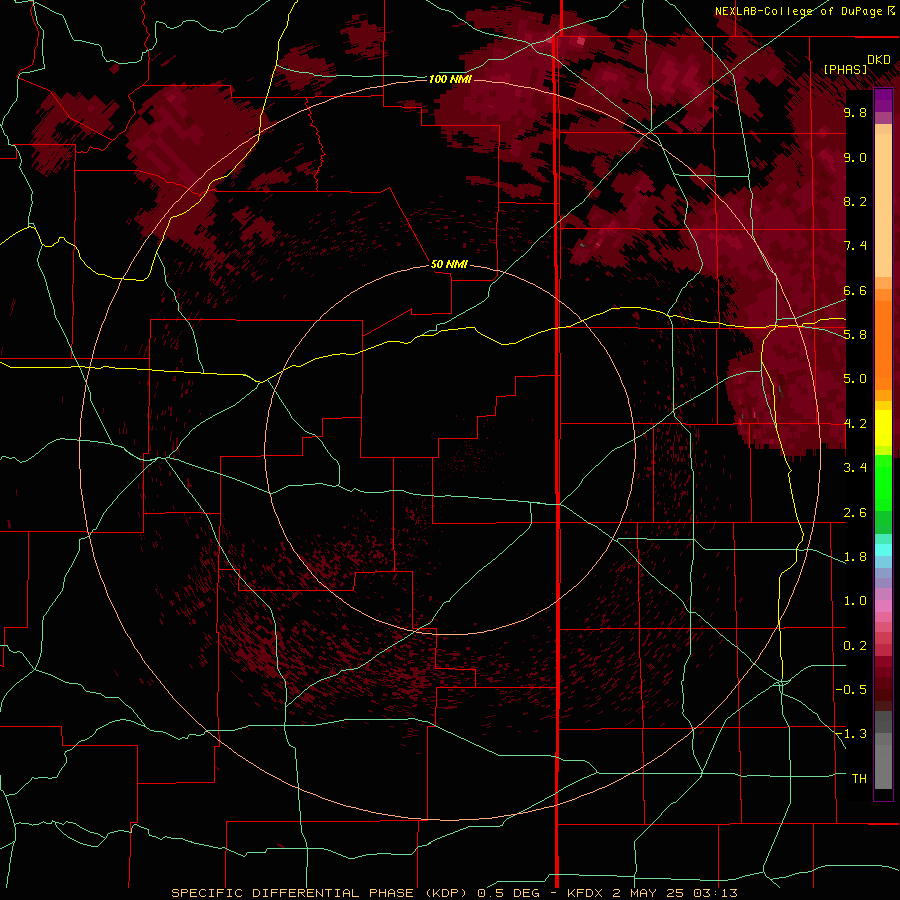The height and width of the screenshot is (900, 900).
Task: Click the 8.2 value on color scale
Action: pyautogui.click(x=855, y=201)
